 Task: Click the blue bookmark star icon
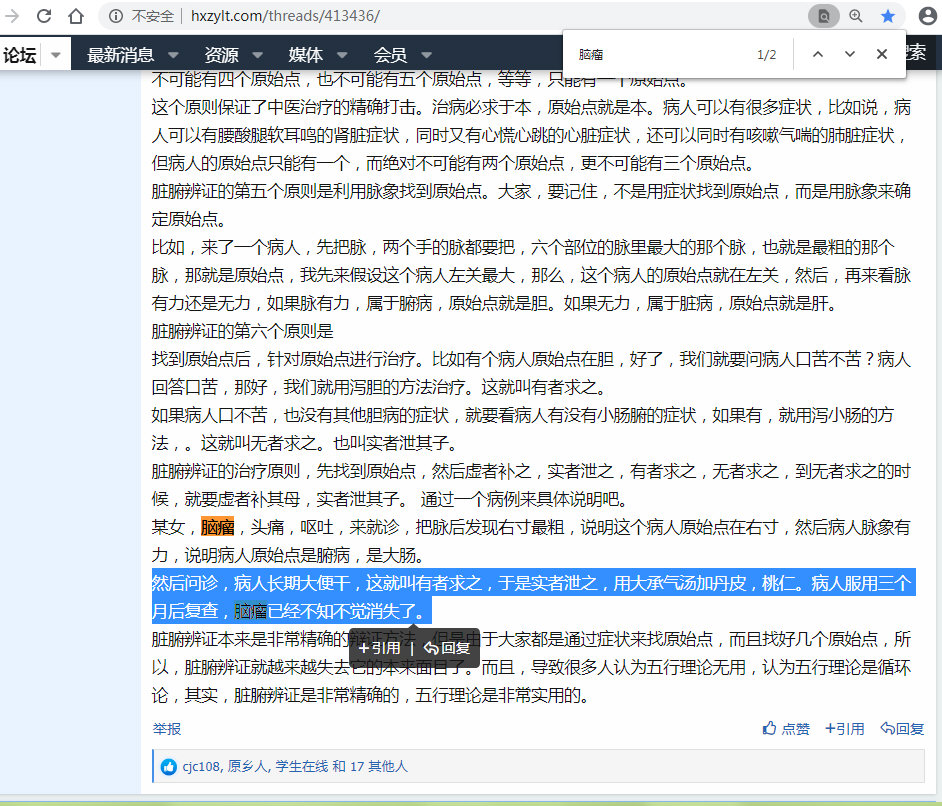point(888,16)
